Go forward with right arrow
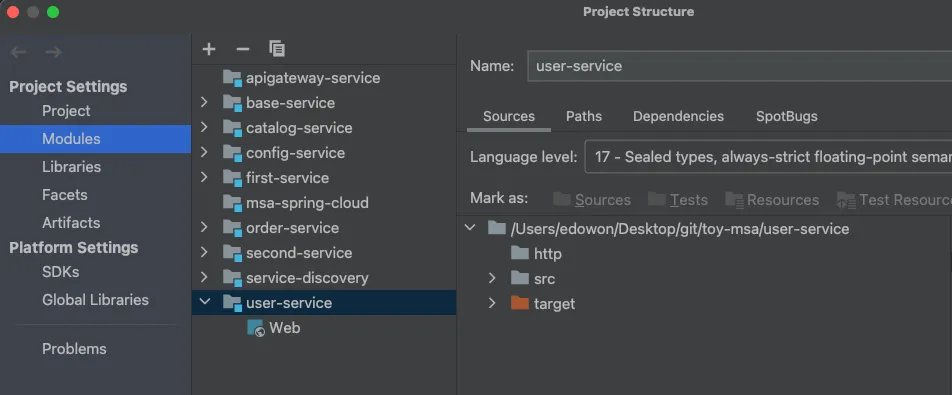This screenshot has height=395, width=952. [x=53, y=52]
